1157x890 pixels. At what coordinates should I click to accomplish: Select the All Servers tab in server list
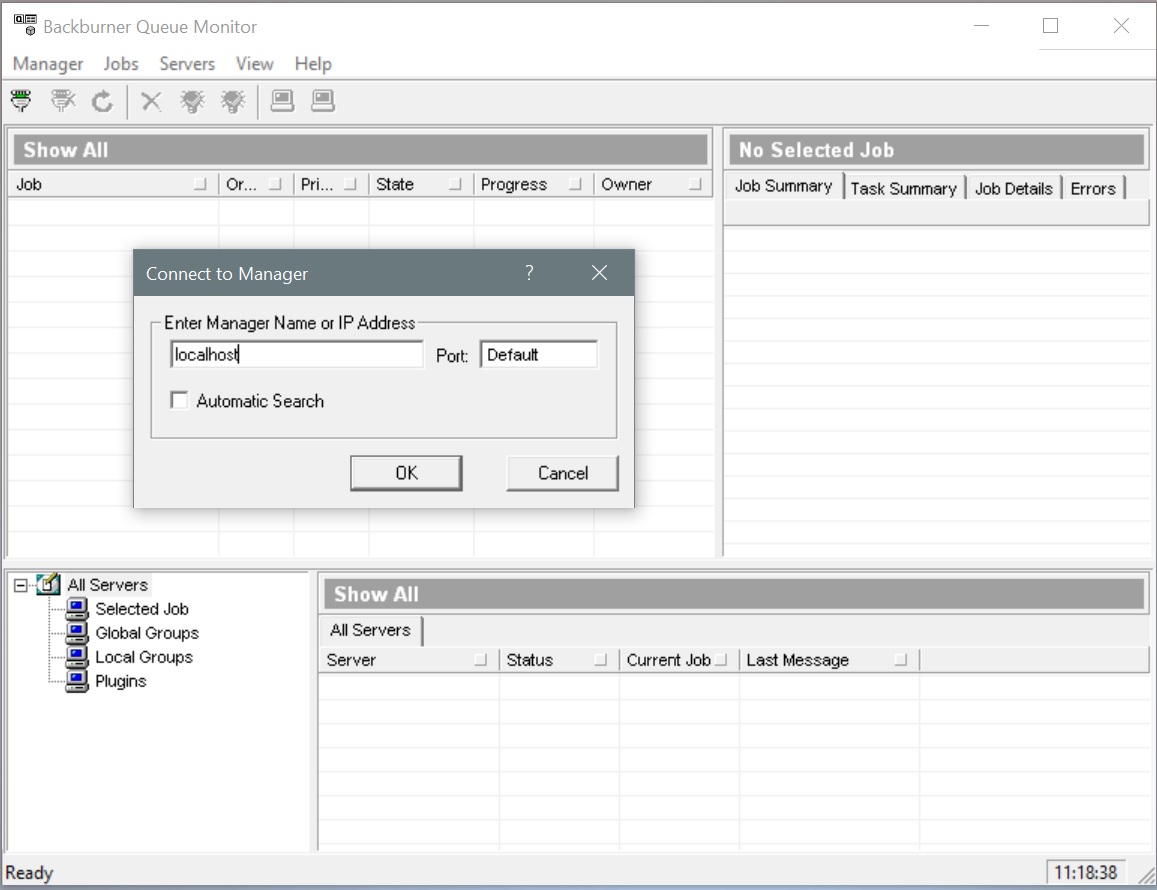[x=370, y=630]
